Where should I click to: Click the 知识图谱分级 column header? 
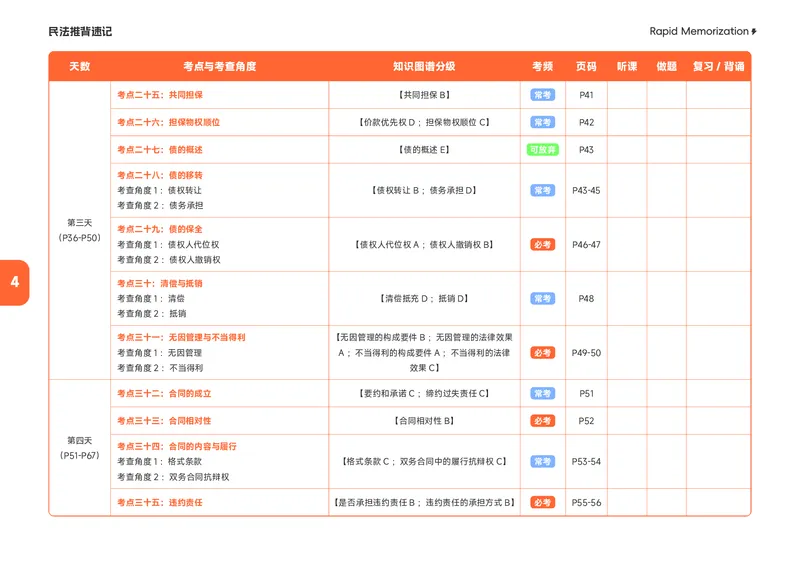click(424, 66)
